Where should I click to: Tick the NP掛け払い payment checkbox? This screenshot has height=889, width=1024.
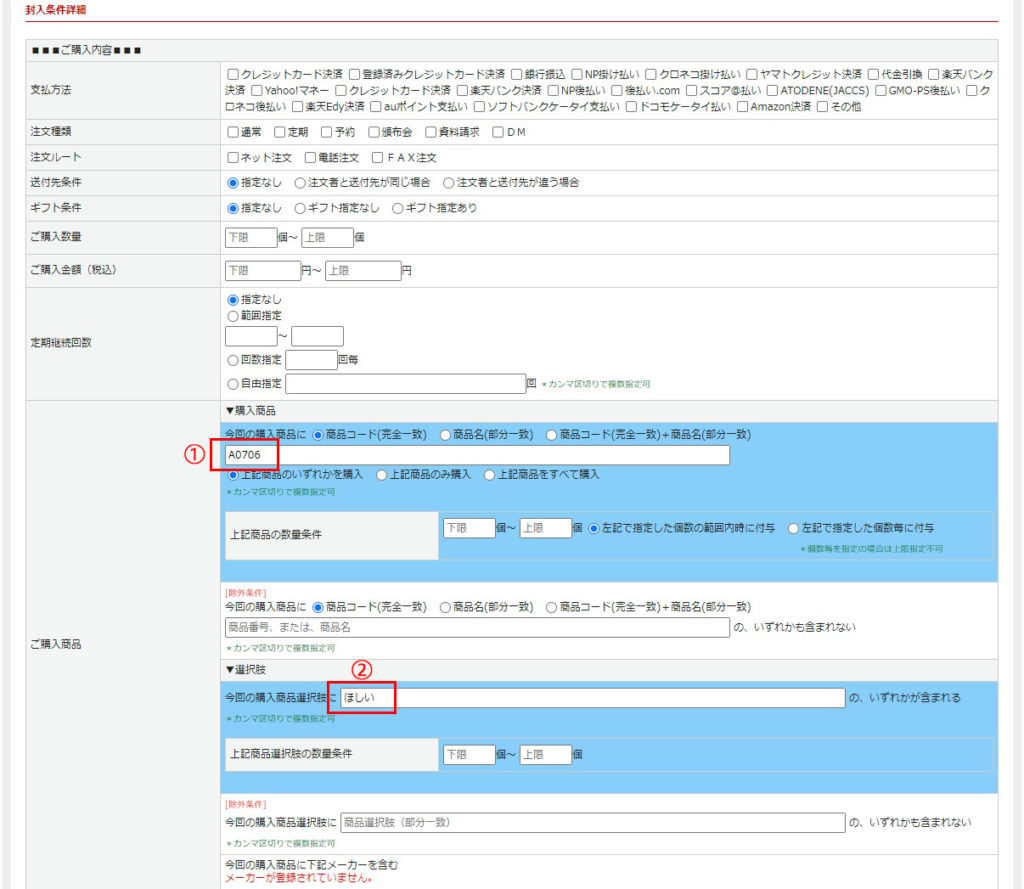(577, 74)
